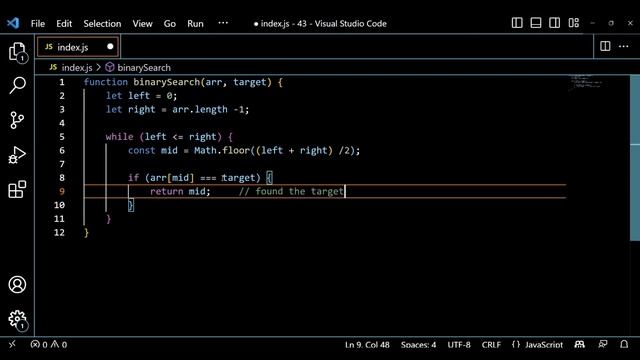This screenshot has height=360, width=640.
Task: Click "let left = 0;" on line 2
Action: pyautogui.click(x=141, y=96)
